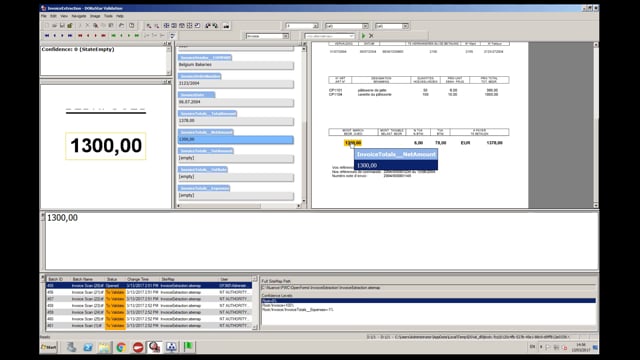
Task: Click the green flag taskbar icon
Action: (x=188, y=347)
